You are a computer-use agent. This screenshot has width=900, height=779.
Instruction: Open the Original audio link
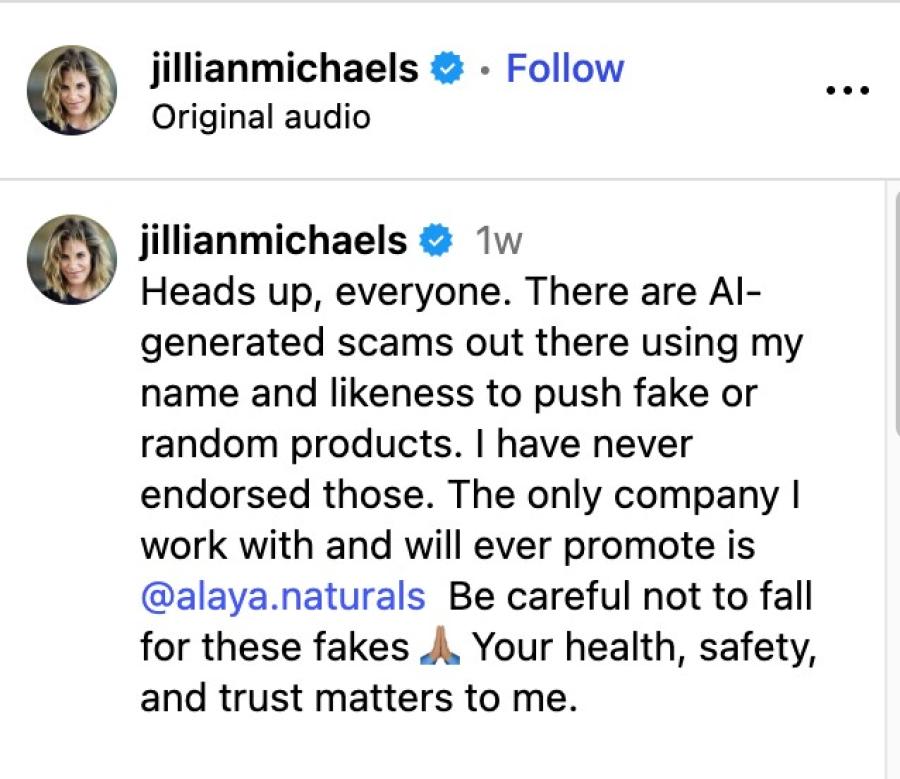coord(260,117)
